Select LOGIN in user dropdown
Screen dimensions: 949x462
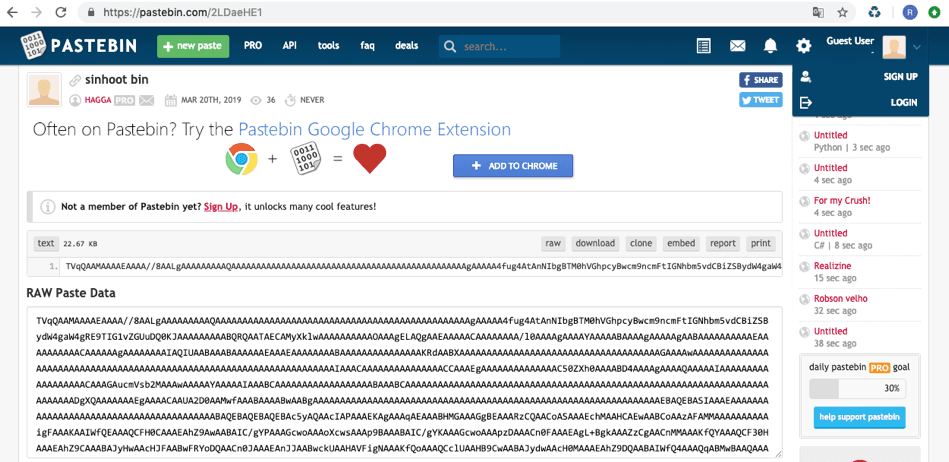904,102
